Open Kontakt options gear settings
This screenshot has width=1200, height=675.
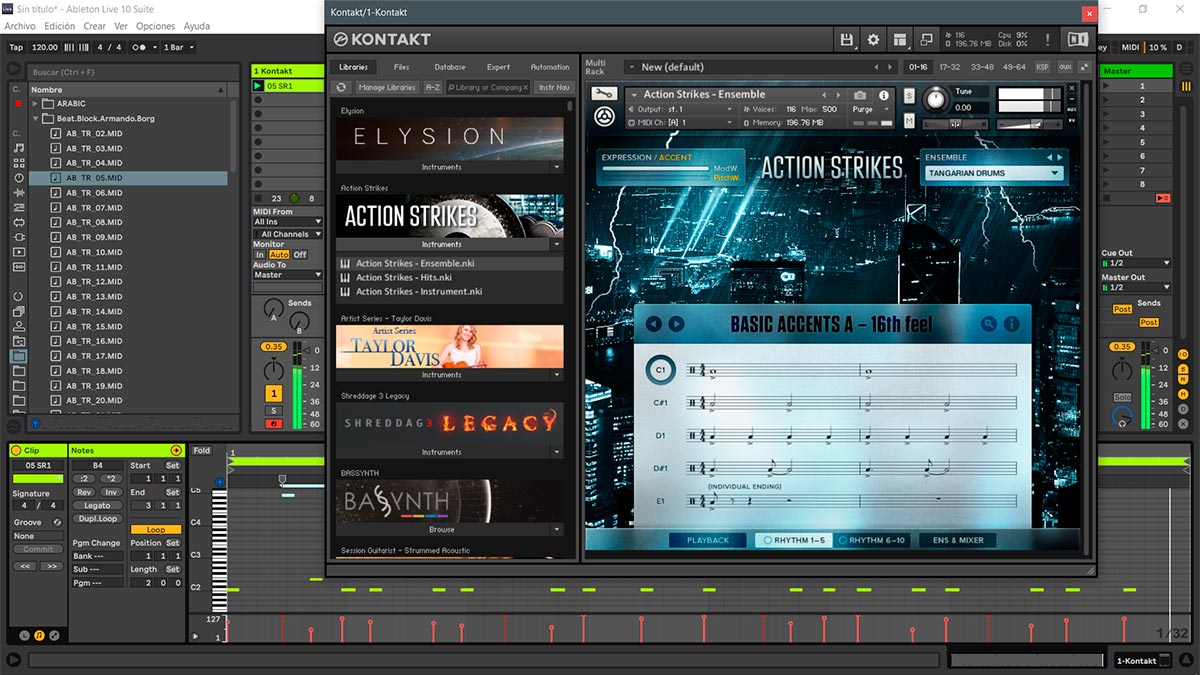pos(873,39)
